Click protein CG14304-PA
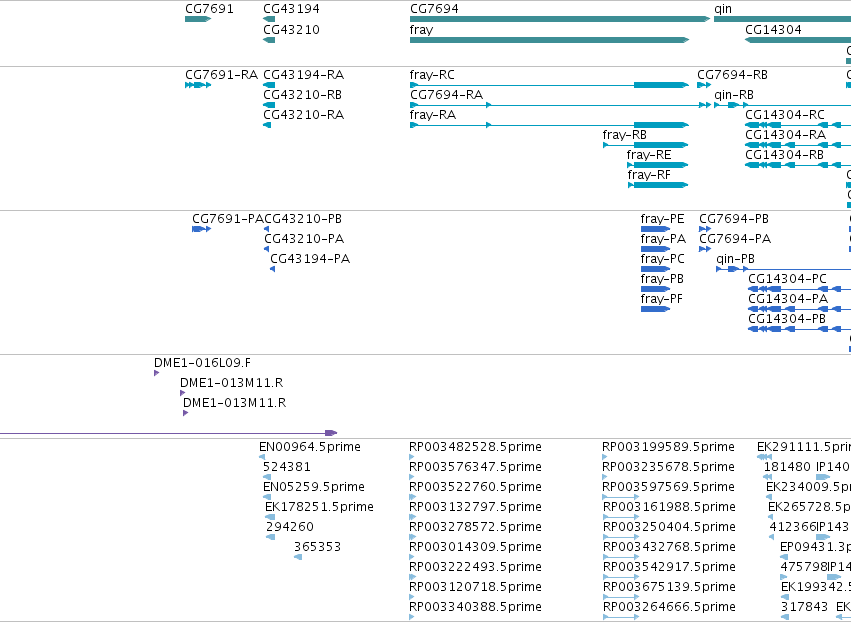The image size is (851, 622). [789, 300]
